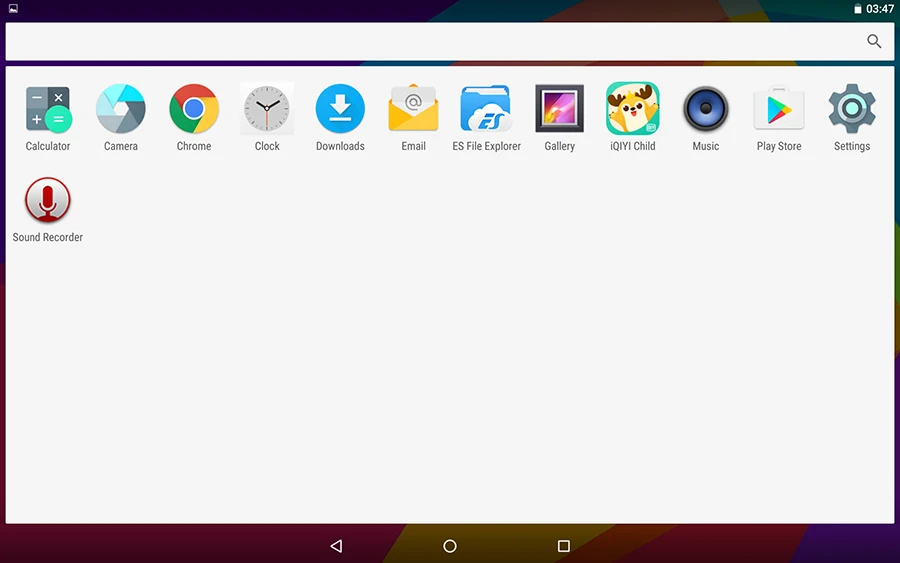Launch the Camera app

[x=121, y=109]
